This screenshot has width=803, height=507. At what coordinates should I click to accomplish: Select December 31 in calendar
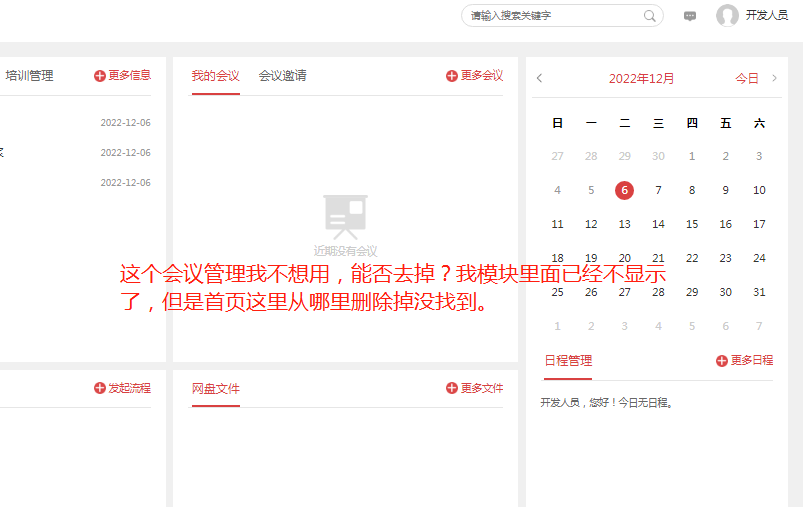[759, 292]
